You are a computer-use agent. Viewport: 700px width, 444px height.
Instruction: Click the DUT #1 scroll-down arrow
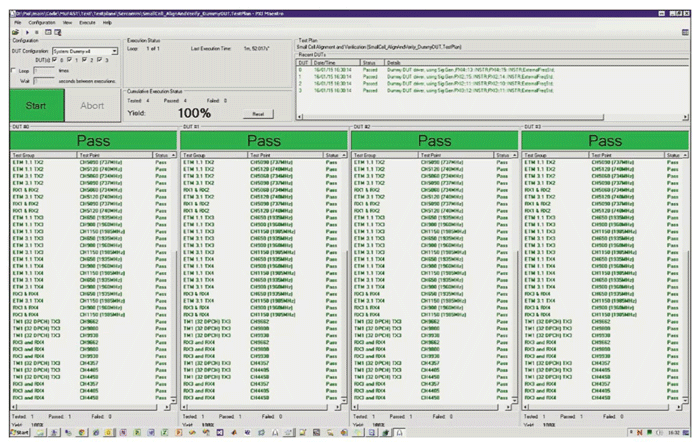click(x=344, y=400)
